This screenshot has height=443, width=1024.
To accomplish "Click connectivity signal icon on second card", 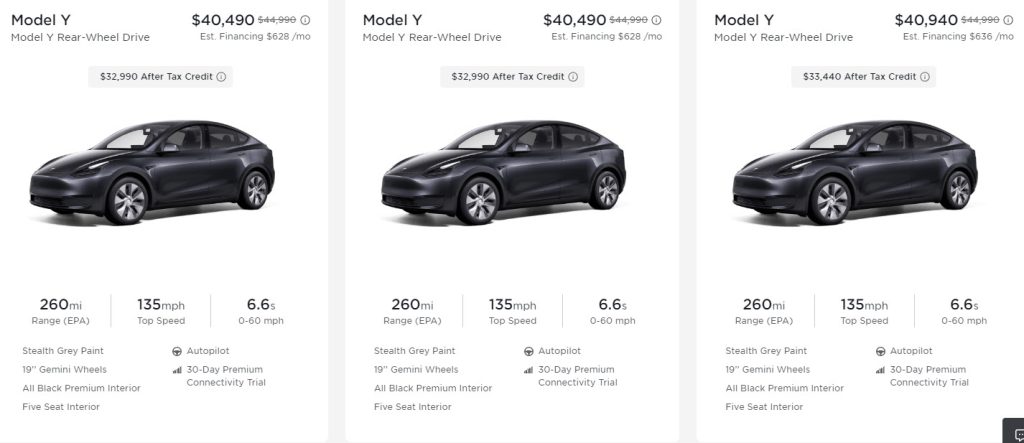I will 528,370.
